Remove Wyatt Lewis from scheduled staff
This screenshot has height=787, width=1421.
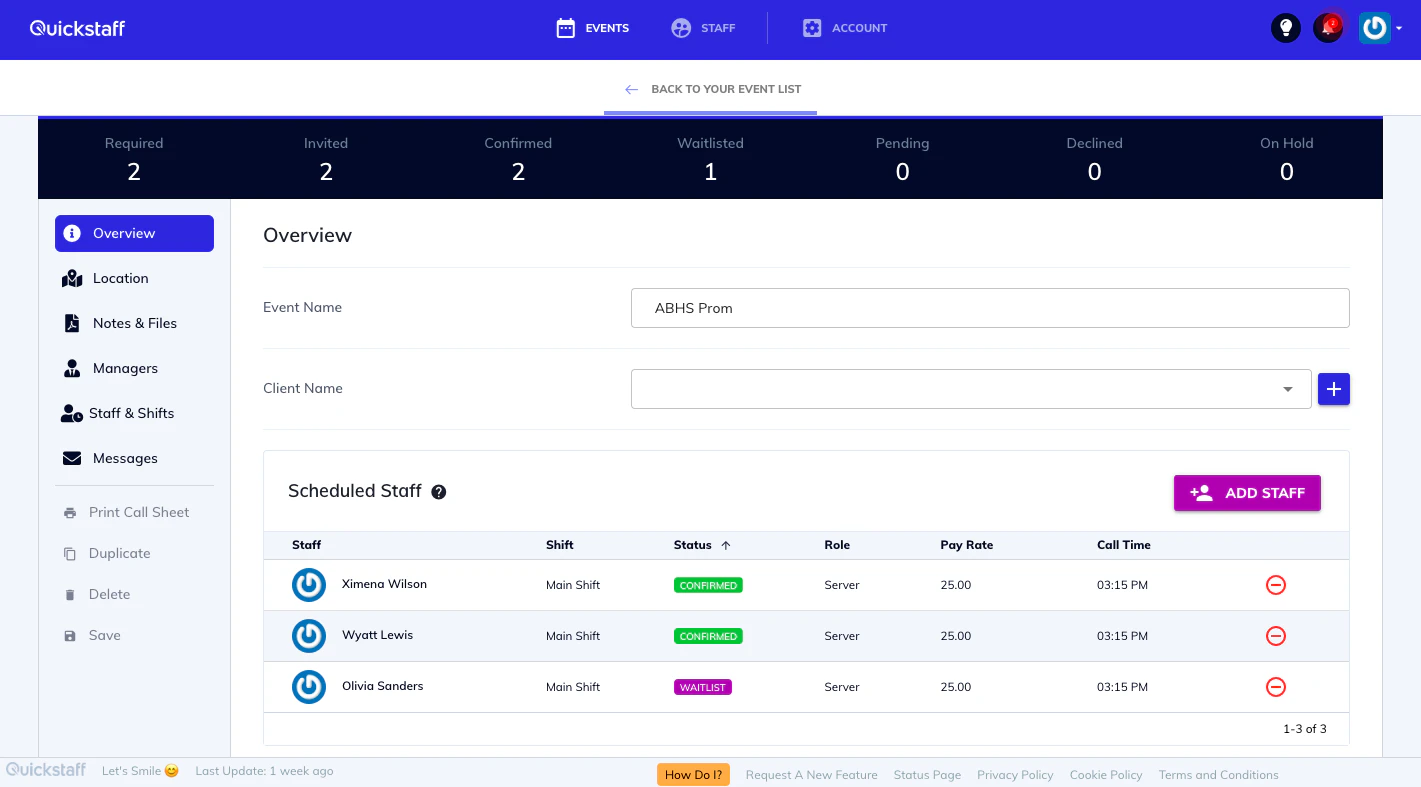click(1275, 636)
